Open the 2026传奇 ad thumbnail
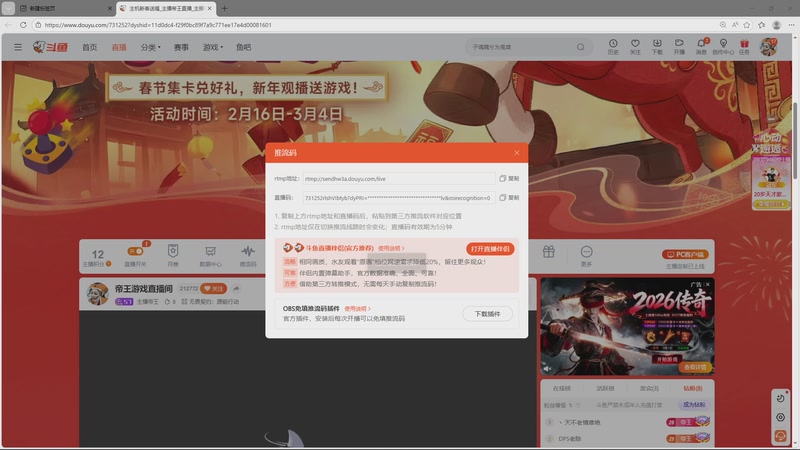The image size is (800, 450). pyautogui.click(x=627, y=327)
